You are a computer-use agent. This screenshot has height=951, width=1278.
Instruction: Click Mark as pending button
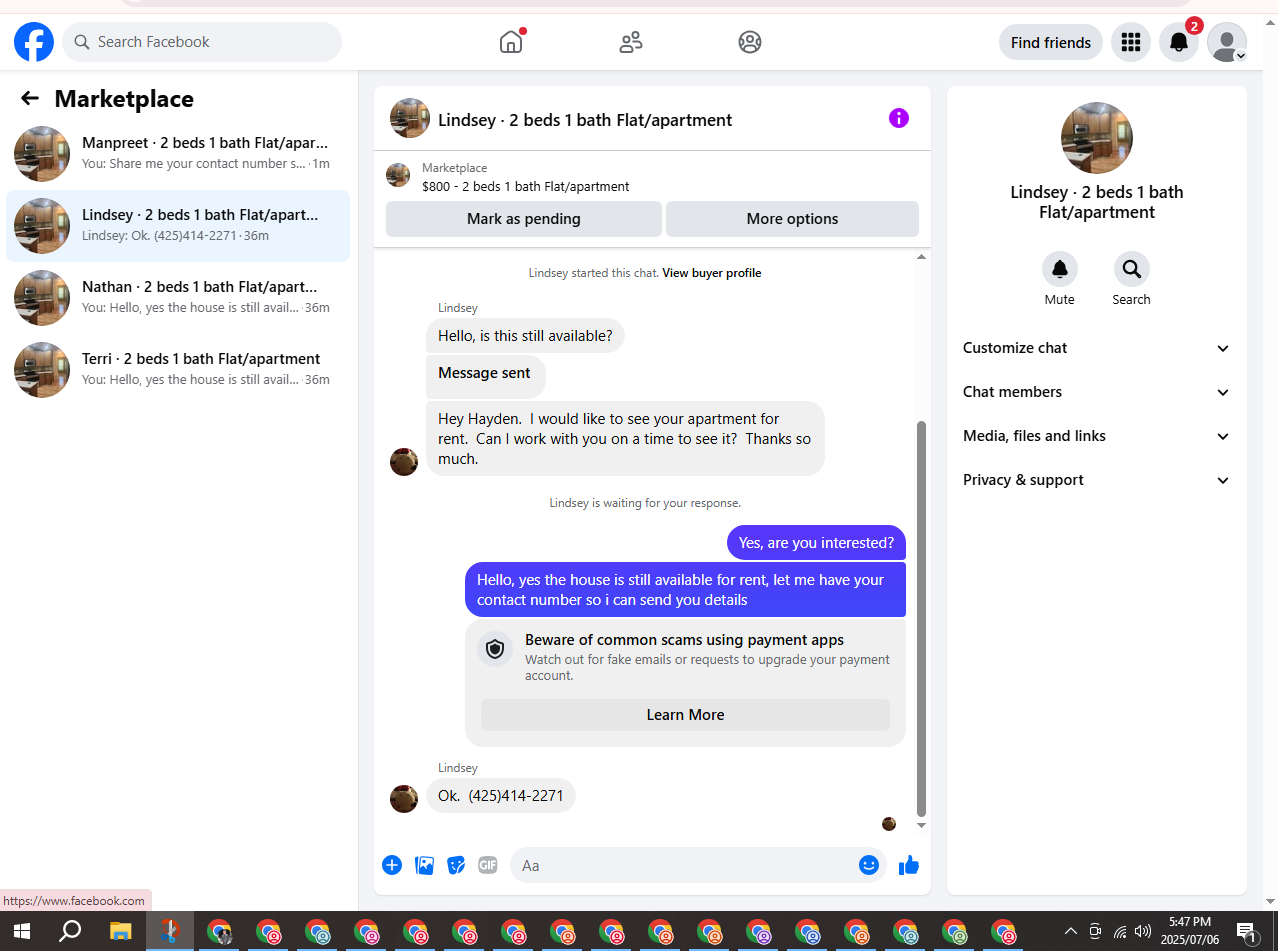pyautogui.click(x=524, y=219)
